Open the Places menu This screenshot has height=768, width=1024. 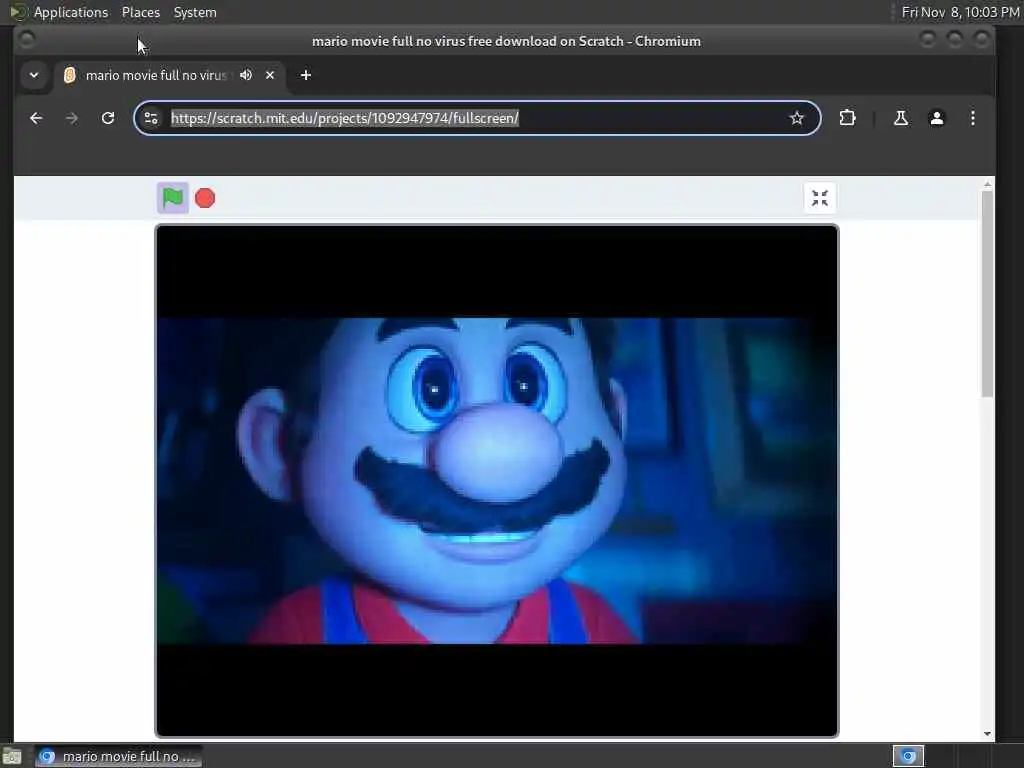[x=140, y=12]
